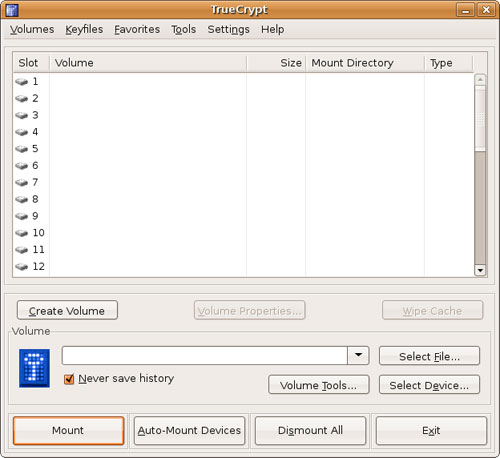Click the volume path input field

205,355
